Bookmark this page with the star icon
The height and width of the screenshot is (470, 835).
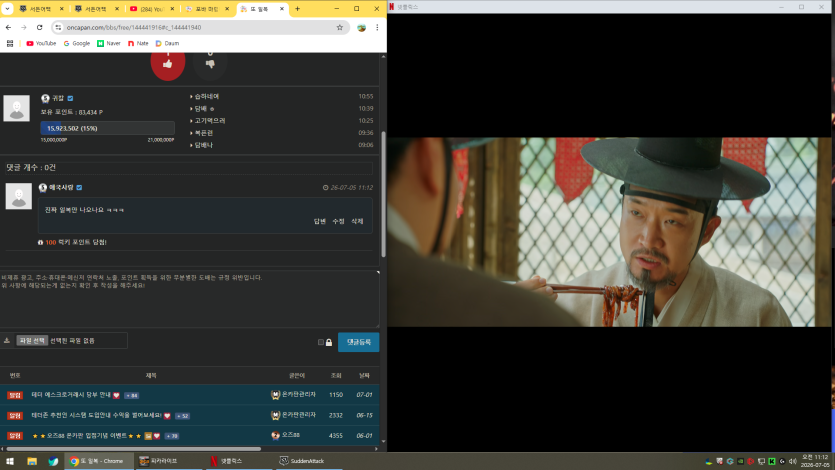point(340,27)
